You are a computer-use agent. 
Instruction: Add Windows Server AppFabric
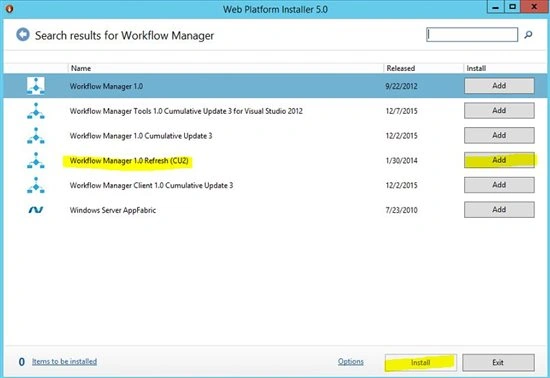tap(499, 210)
